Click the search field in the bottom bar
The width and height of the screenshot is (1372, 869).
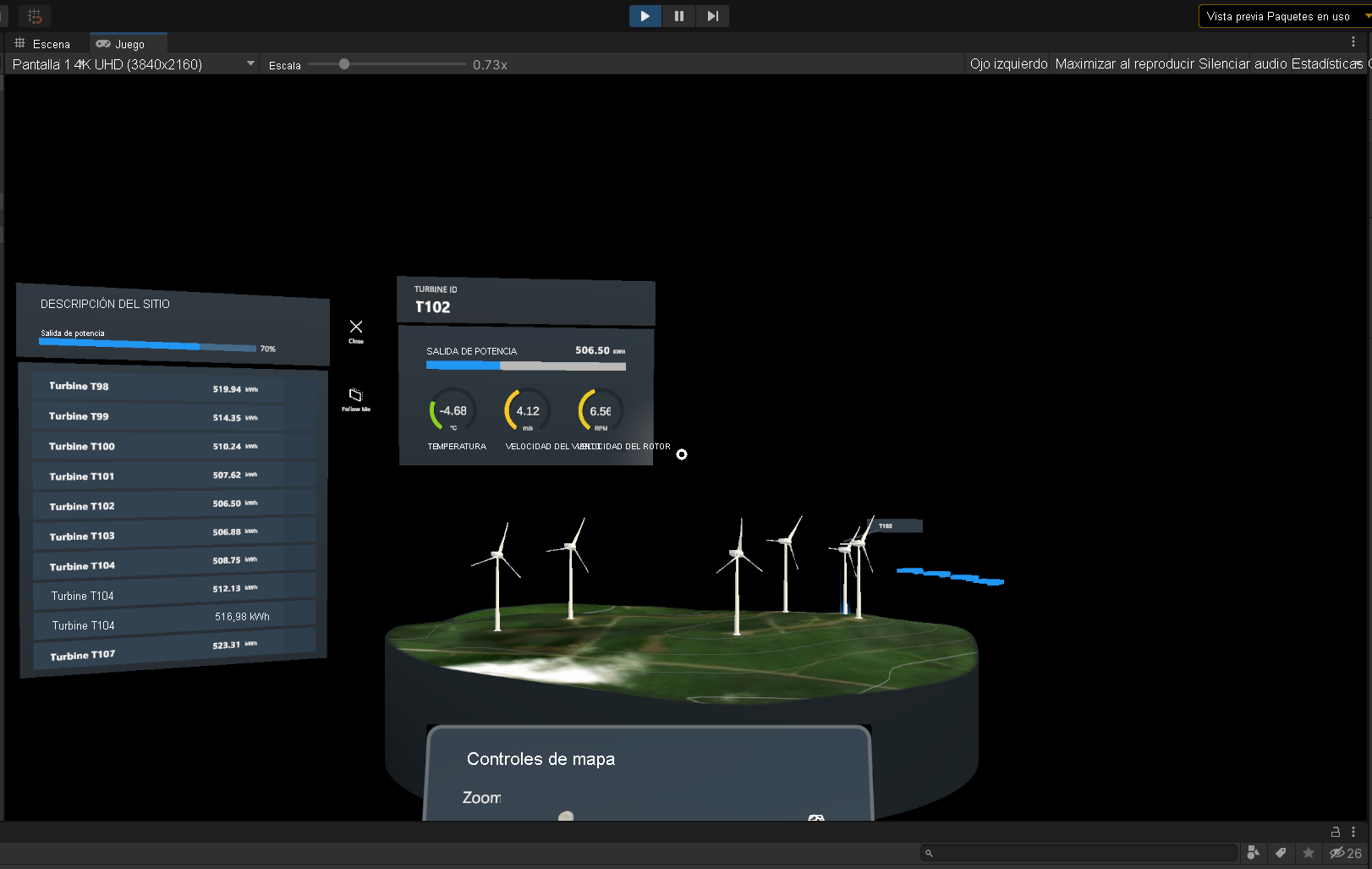click(1078, 852)
